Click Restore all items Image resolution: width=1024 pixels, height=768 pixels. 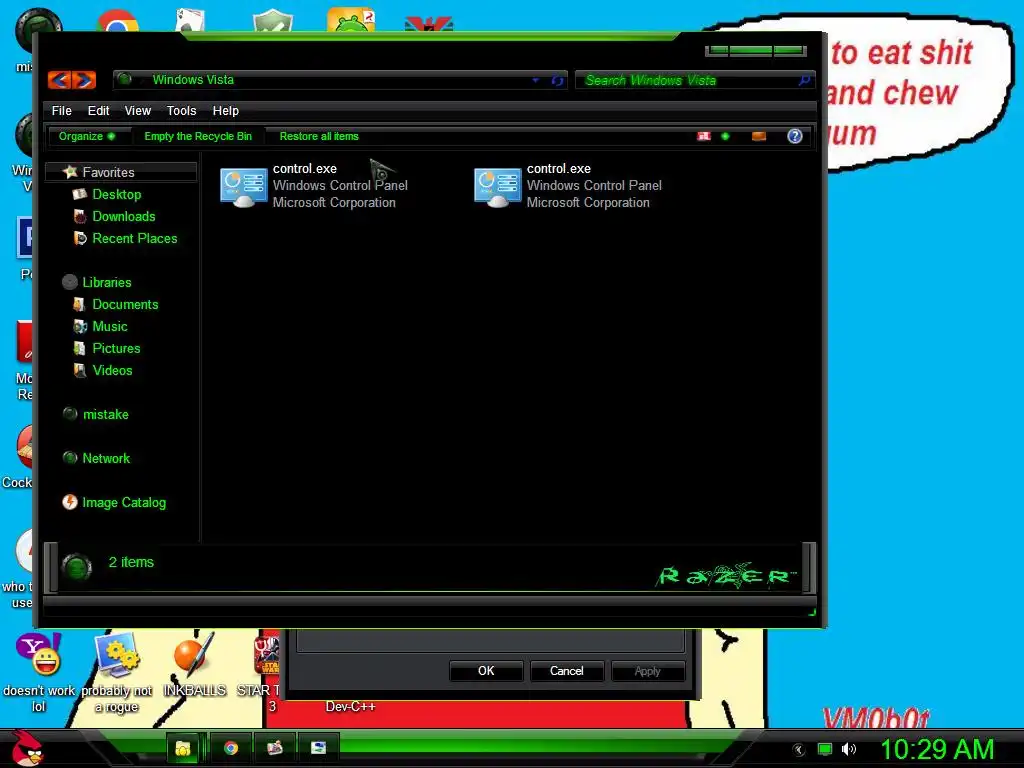pos(319,136)
